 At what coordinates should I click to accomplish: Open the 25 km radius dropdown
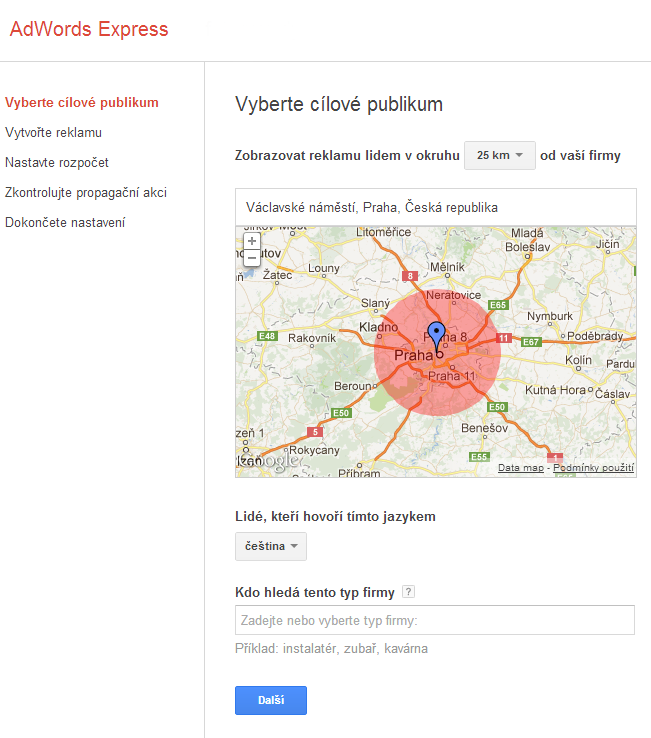pyautogui.click(x=499, y=155)
